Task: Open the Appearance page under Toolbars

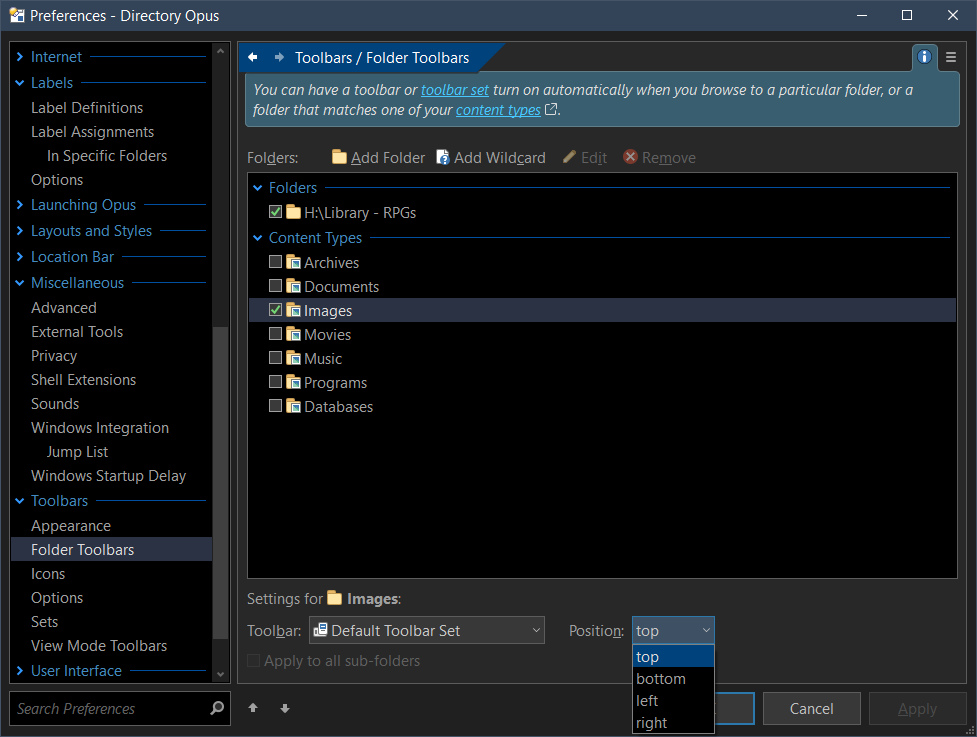Action: pos(71,526)
